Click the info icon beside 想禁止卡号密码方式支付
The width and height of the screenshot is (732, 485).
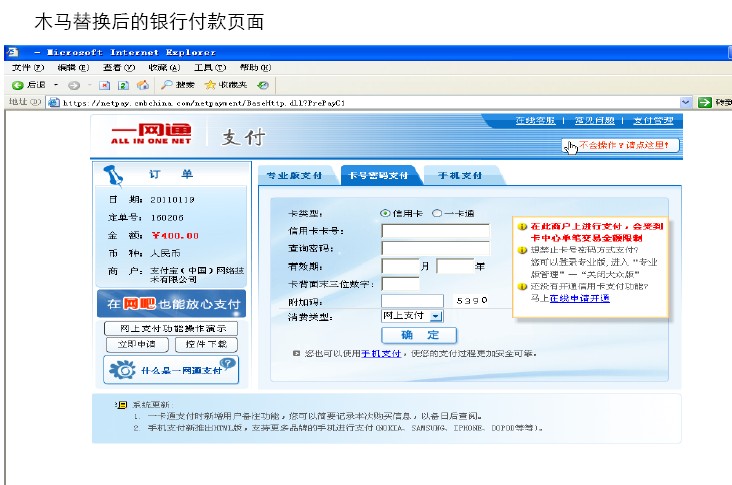pos(522,250)
